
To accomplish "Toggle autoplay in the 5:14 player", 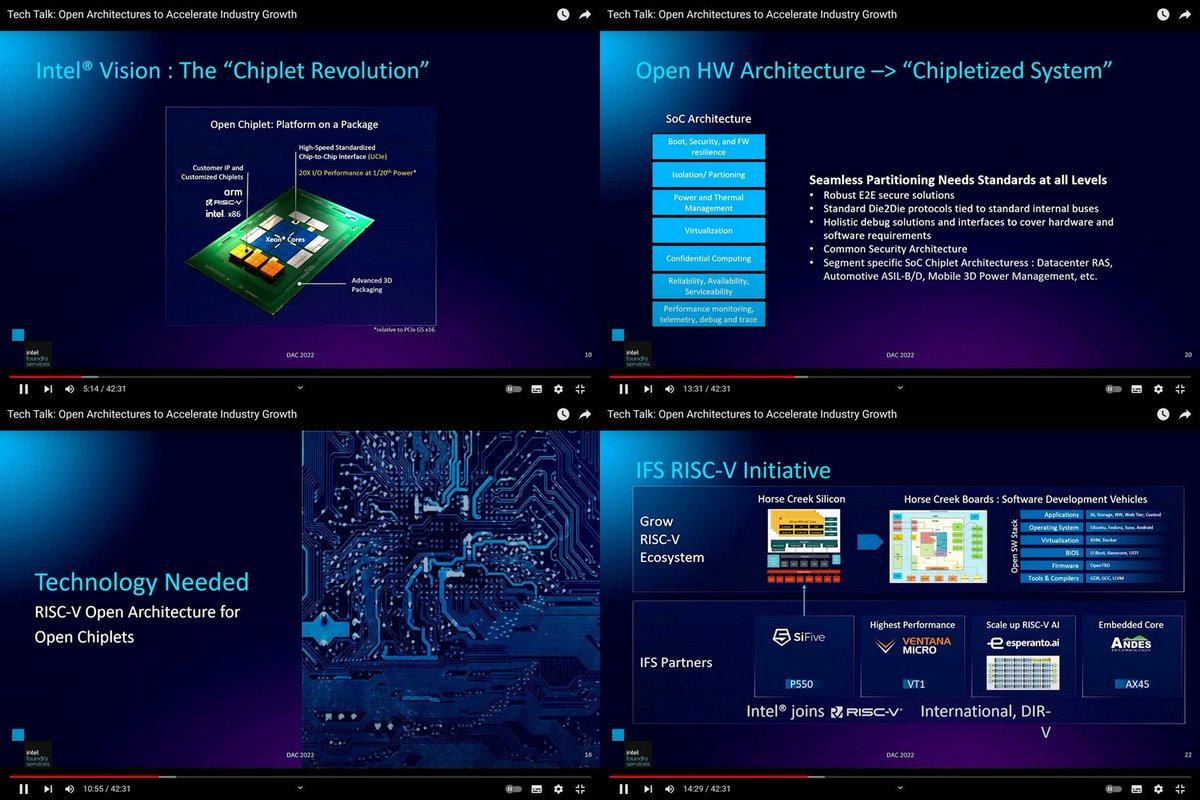I will click(514, 389).
